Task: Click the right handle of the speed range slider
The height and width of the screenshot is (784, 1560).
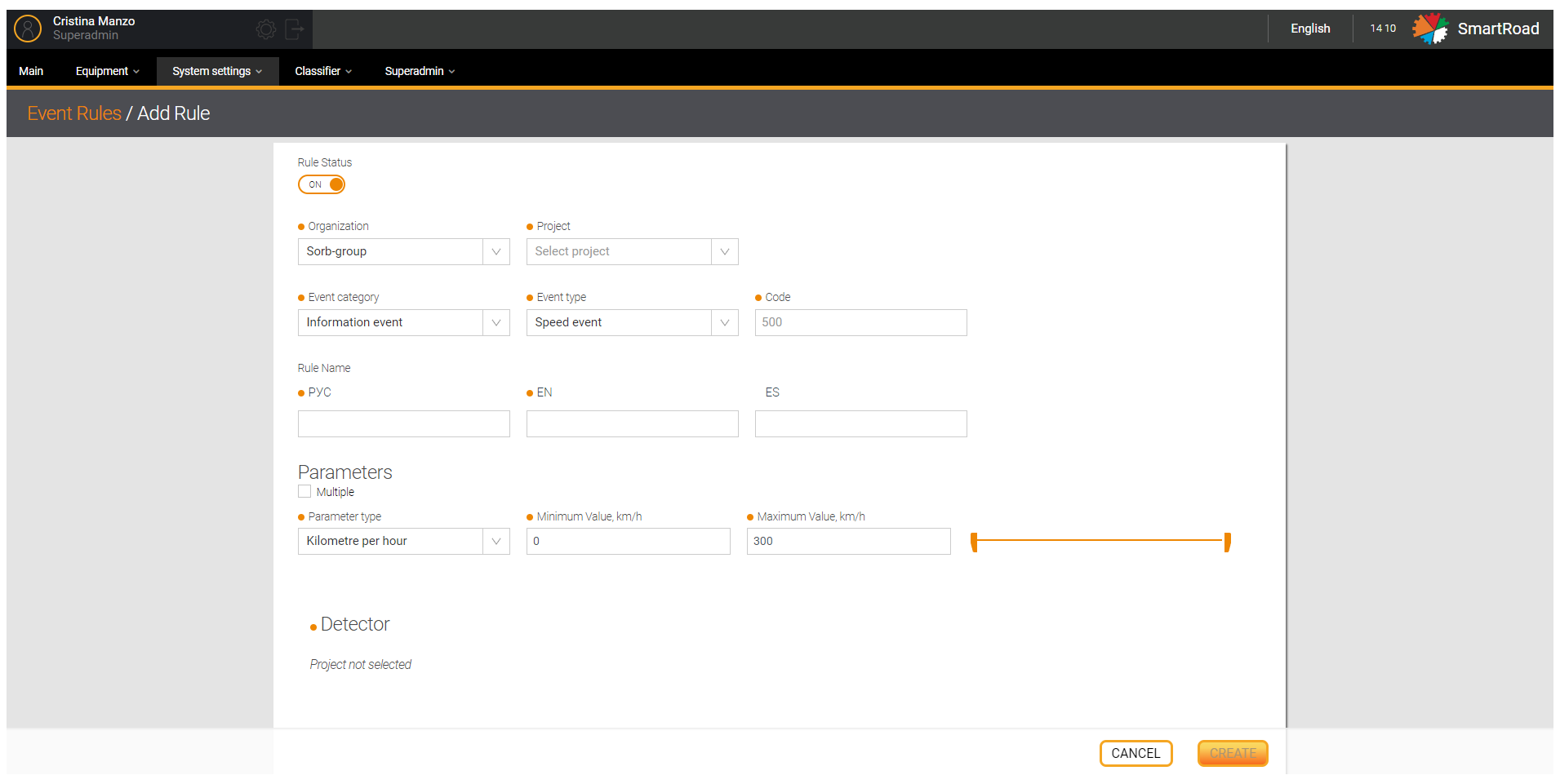Action: [1227, 542]
